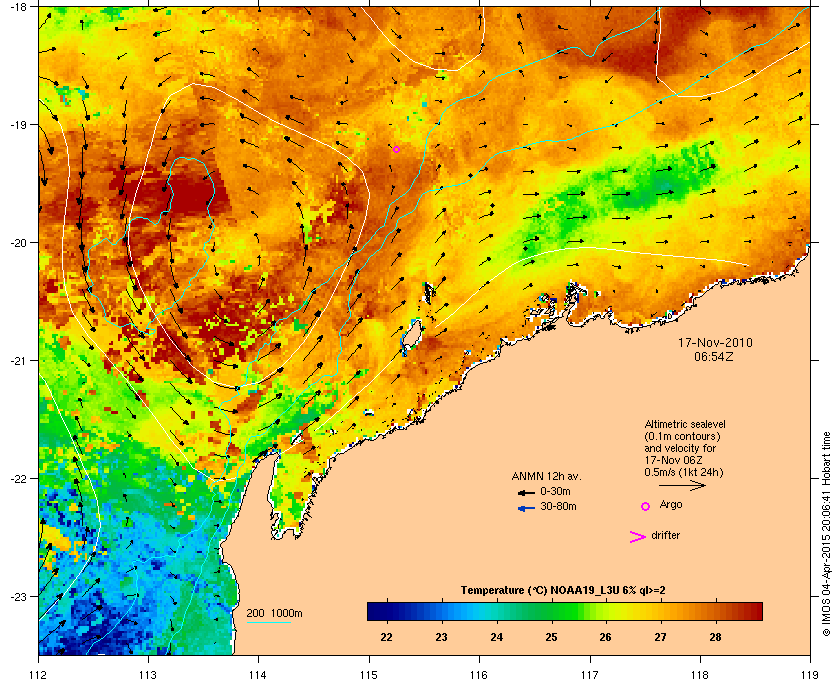Click the 'and velocity for' legend line
Viewport: 840px width, 680px height.
(x=680, y=448)
